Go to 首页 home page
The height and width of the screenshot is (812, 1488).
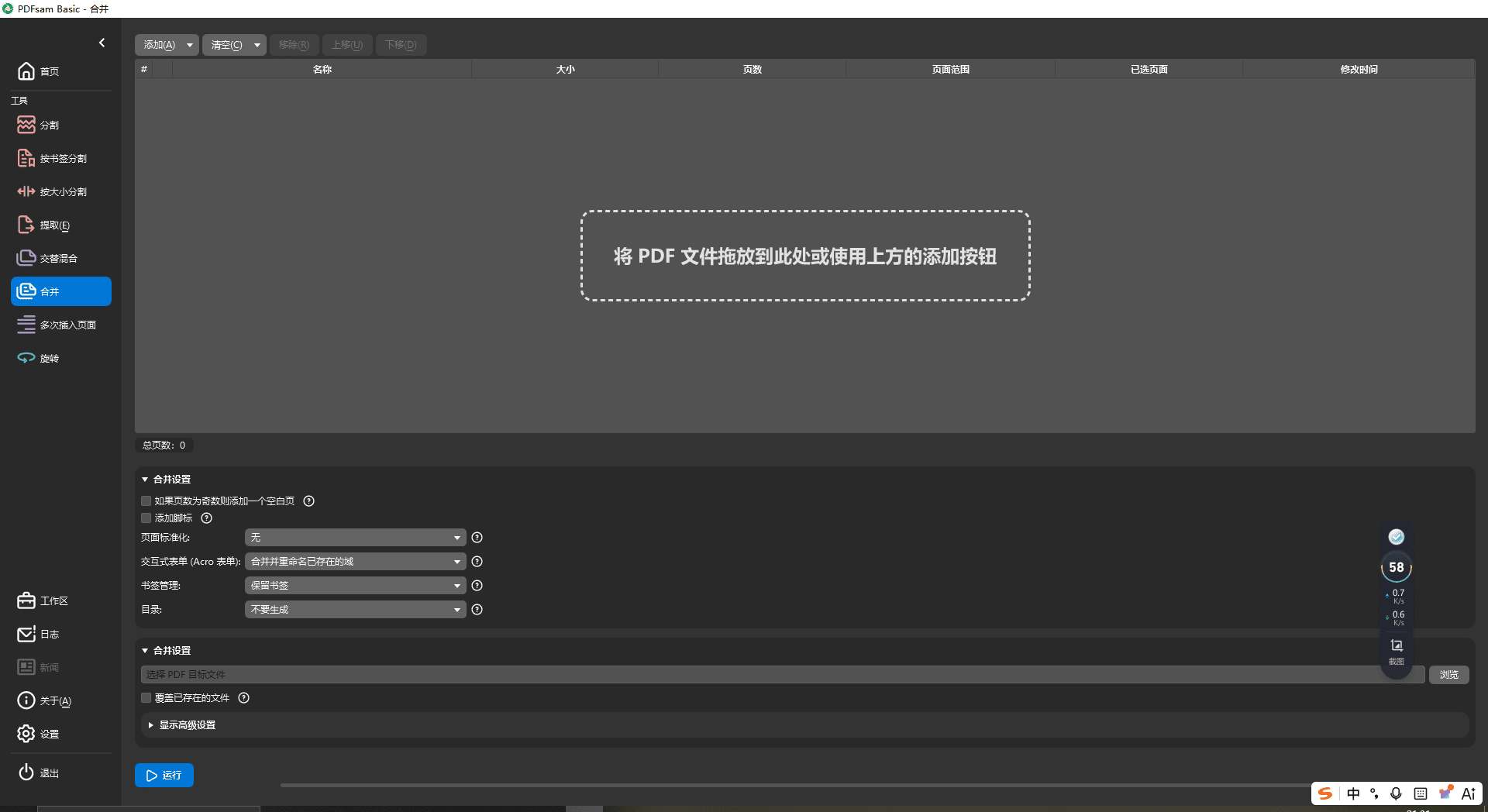click(50, 71)
